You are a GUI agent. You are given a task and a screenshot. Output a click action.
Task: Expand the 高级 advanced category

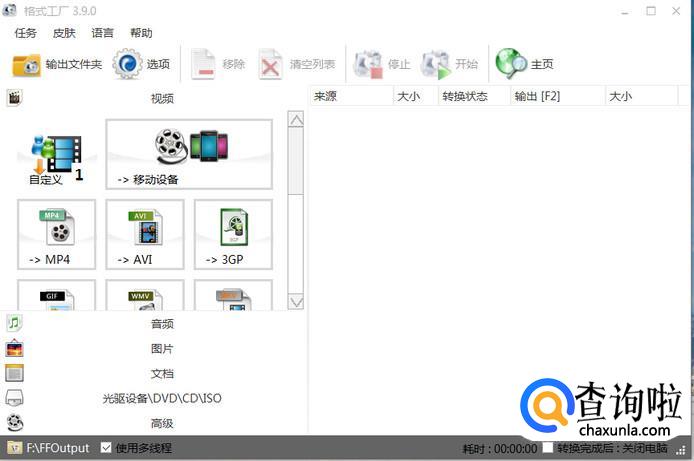(x=162, y=423)
